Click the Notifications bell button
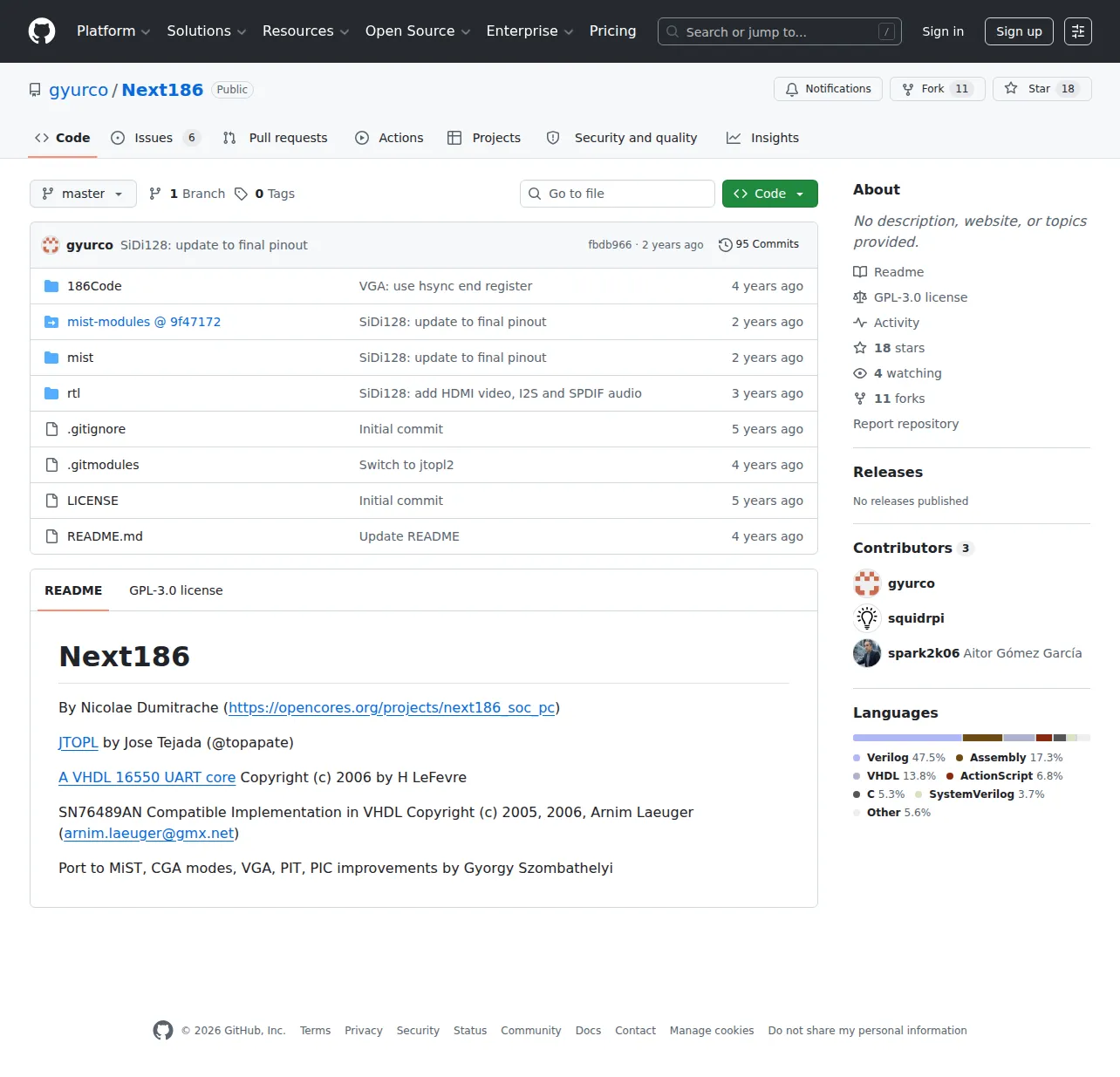Viewport: 1120px width, 1077px height. pos(829,89)
